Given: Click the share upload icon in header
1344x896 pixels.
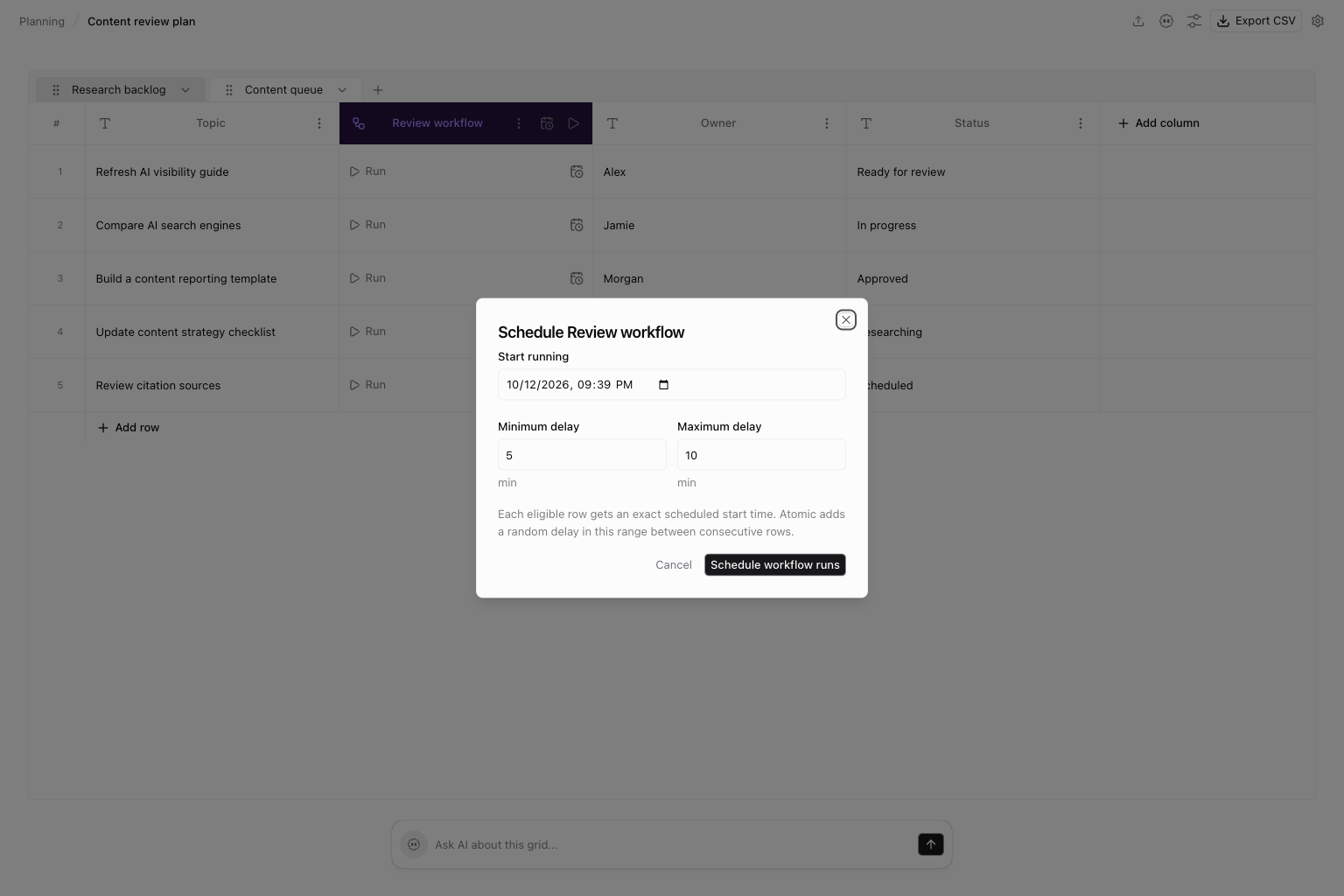Looking at the screenshot, I should tap(1138, 21).
